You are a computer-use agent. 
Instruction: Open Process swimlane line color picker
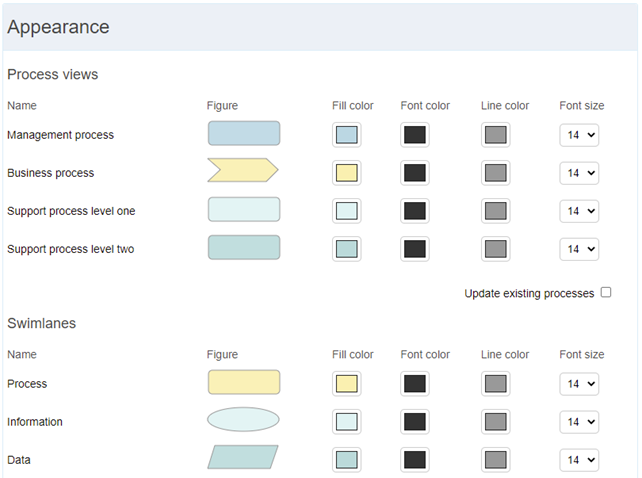[x=496, y=384]
